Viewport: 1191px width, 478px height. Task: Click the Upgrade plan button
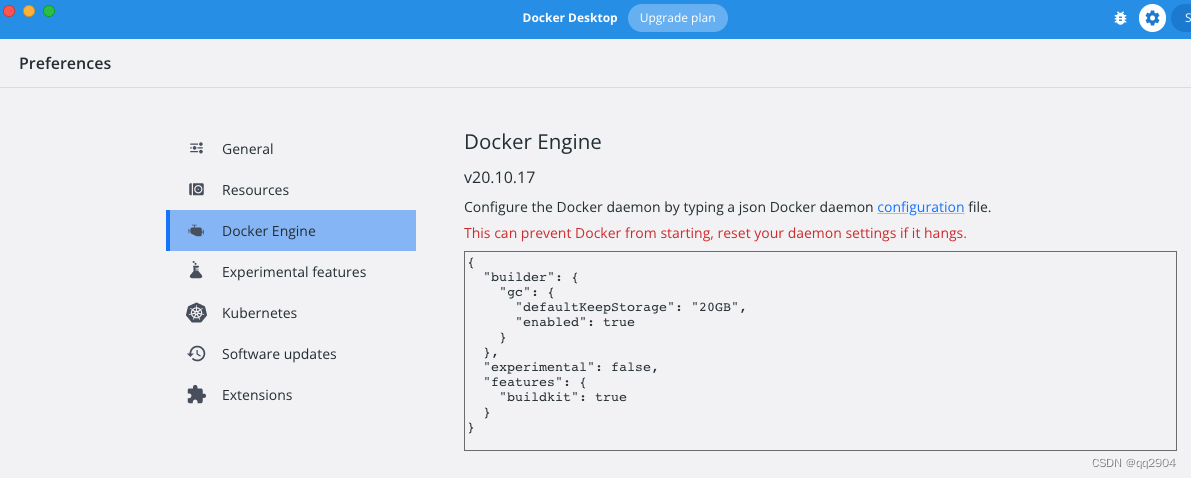[x=678, y=18]
